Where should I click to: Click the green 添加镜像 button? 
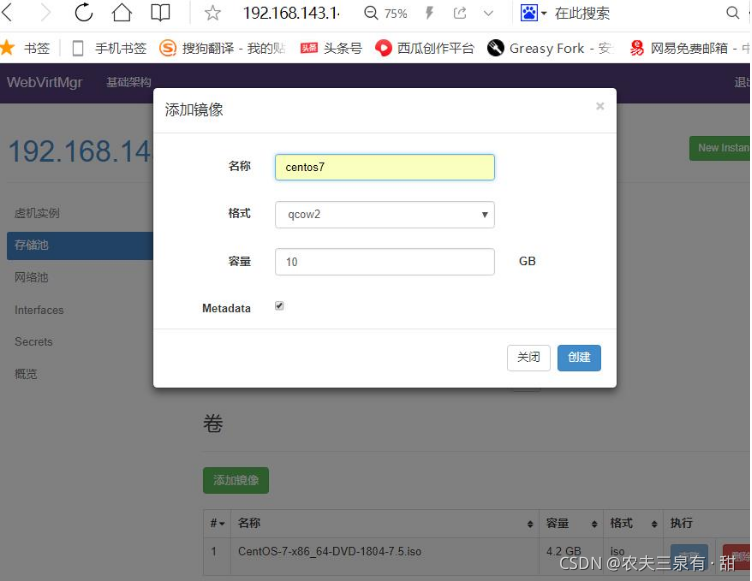click(236, 480)
